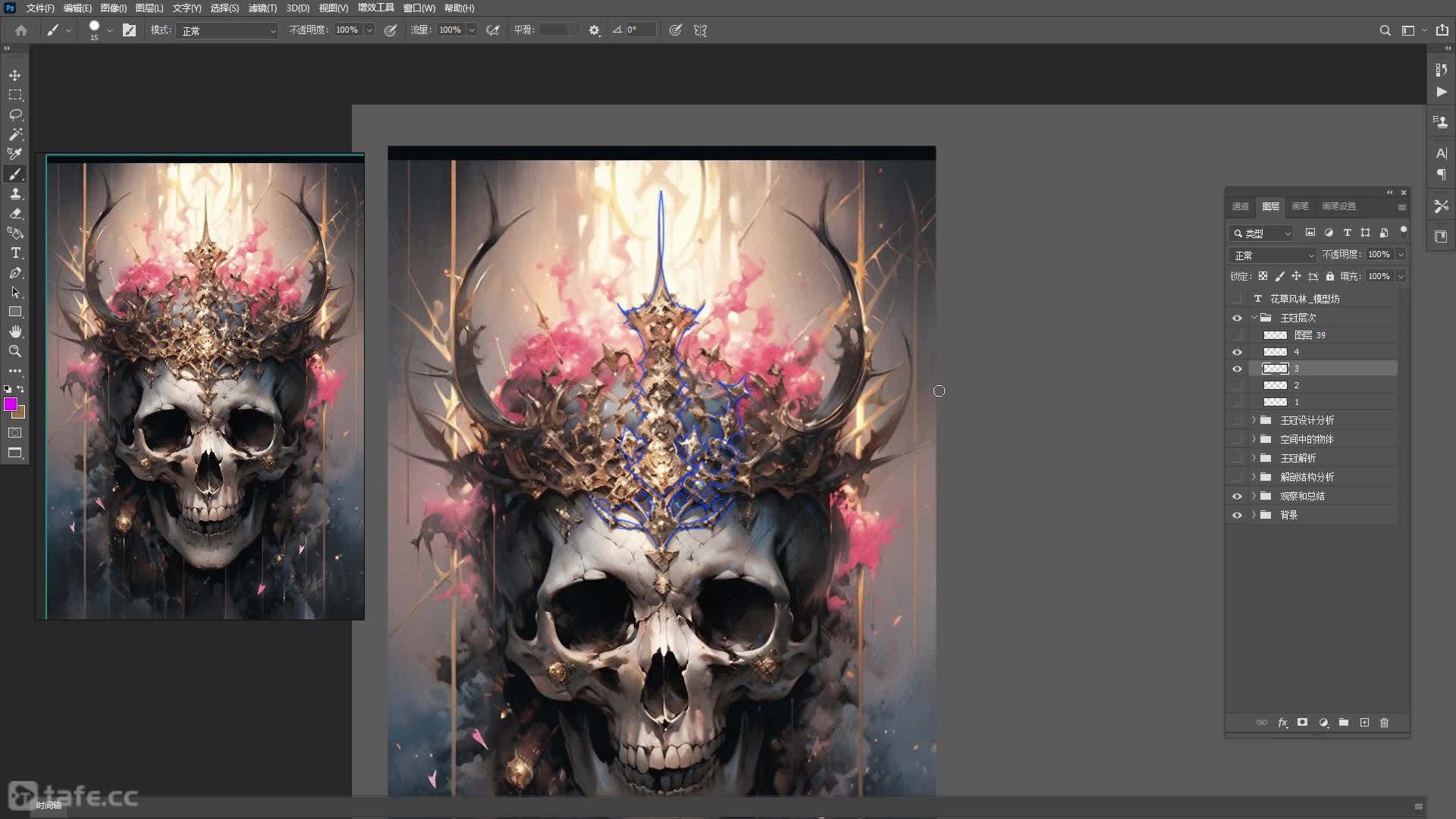This screenshot has width=1456, height=819.
Task: Toggle pressure for size
Action: (676, 30)
